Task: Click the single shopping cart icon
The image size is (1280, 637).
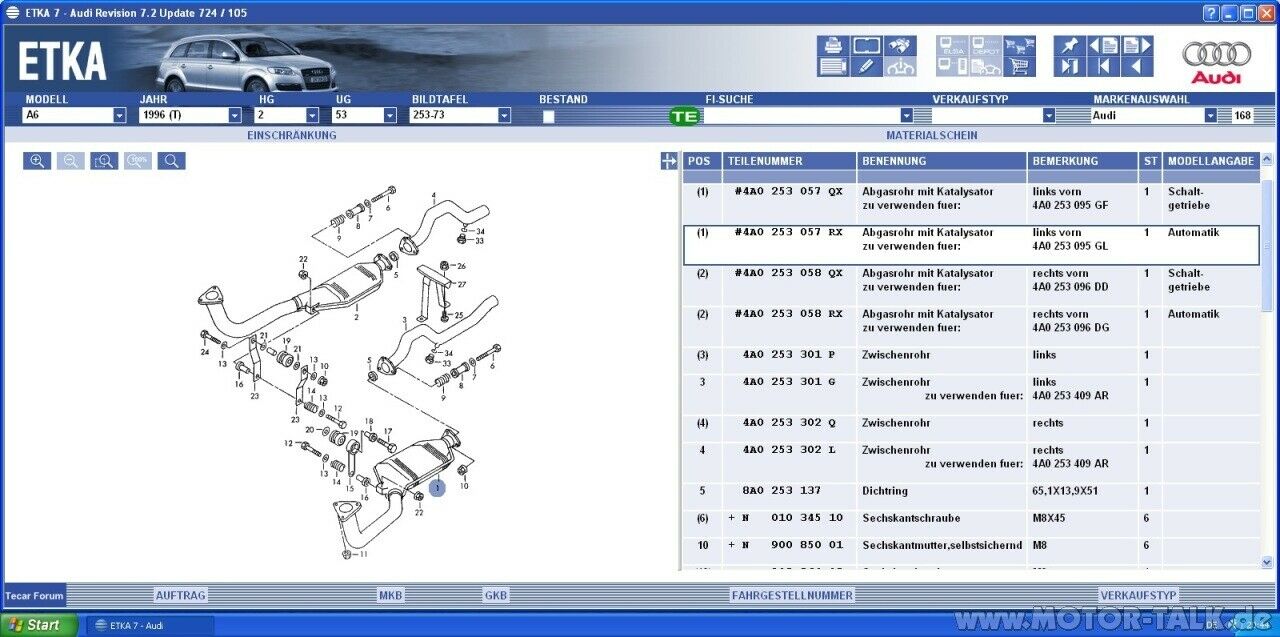Action: pos(1020,67)
